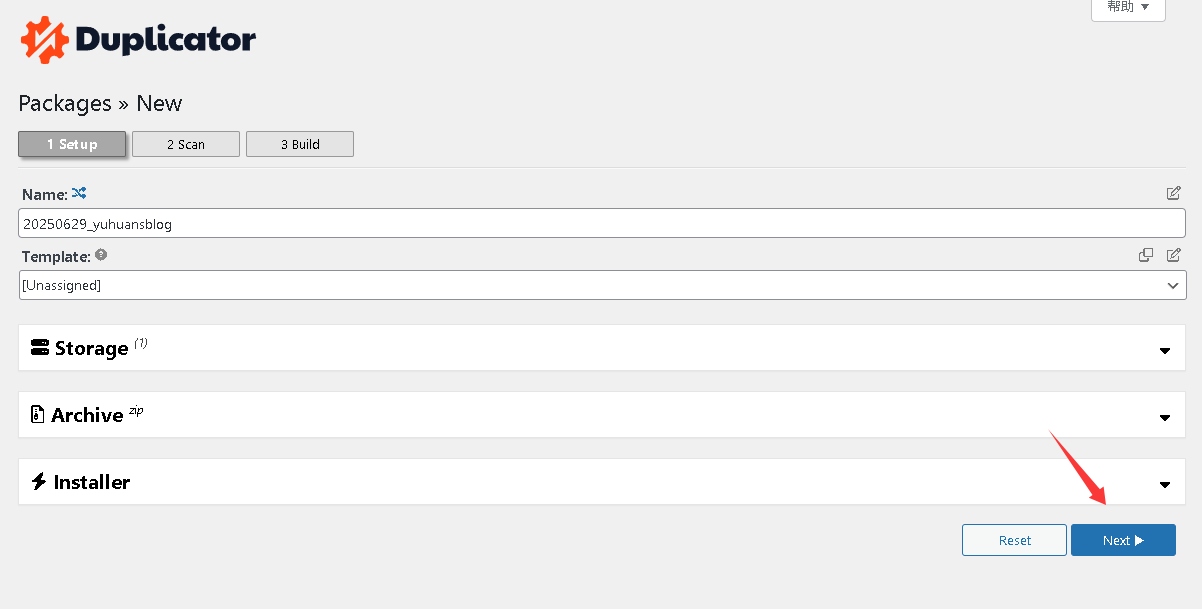1202x609 pixels.
Task: Open the 帮助 help dropdown tab
Action: pos(1127,8)
